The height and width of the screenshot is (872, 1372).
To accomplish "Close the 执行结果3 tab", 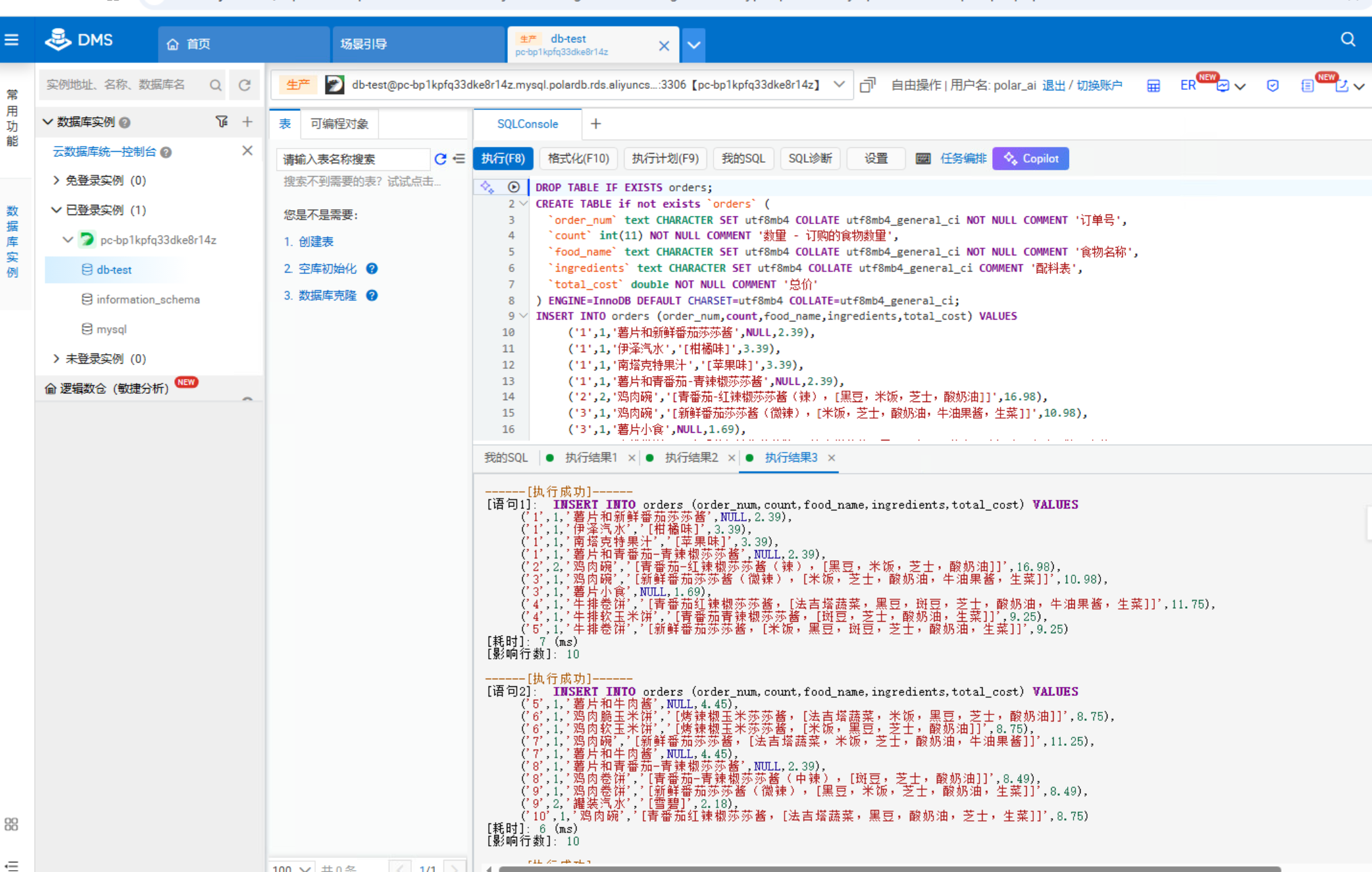I will (x=831, y=458).
